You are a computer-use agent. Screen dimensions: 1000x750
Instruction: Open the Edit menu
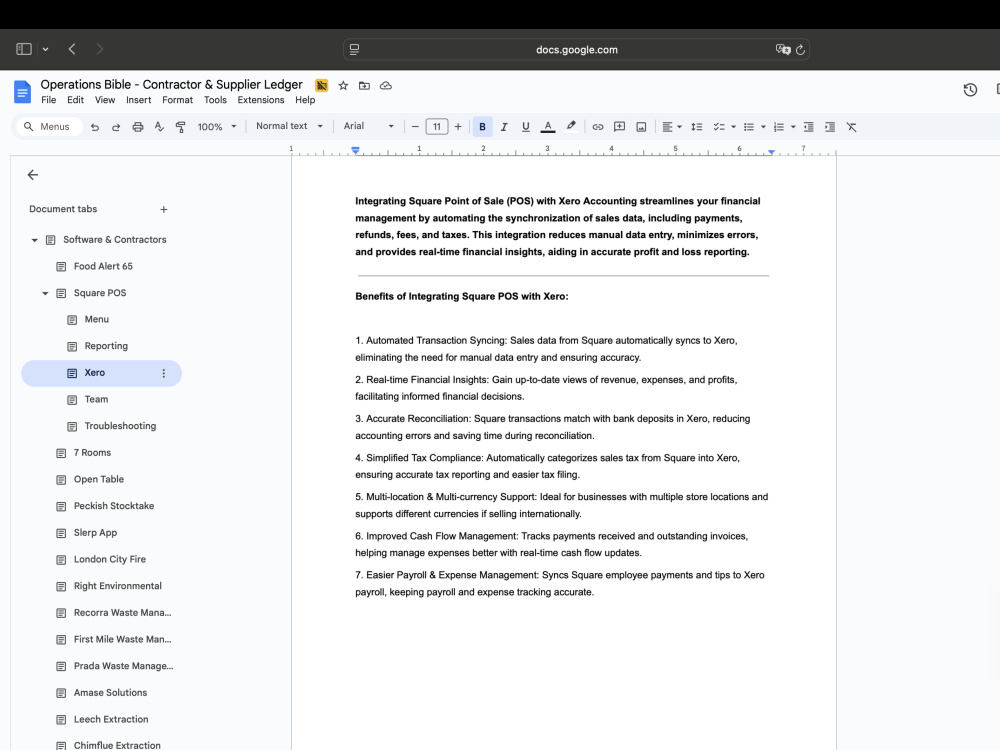pos(75,100)
